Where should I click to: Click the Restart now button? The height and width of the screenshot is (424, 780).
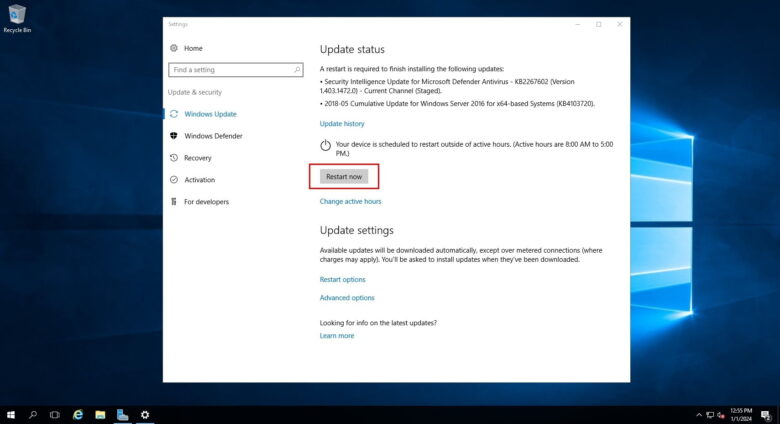pos(344,176)
